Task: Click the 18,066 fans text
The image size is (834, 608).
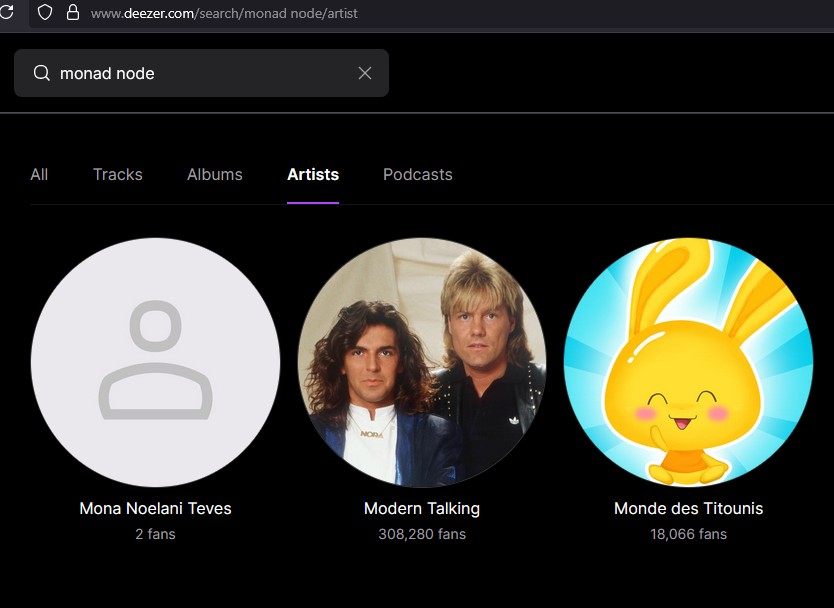Action: pos(688,534)
